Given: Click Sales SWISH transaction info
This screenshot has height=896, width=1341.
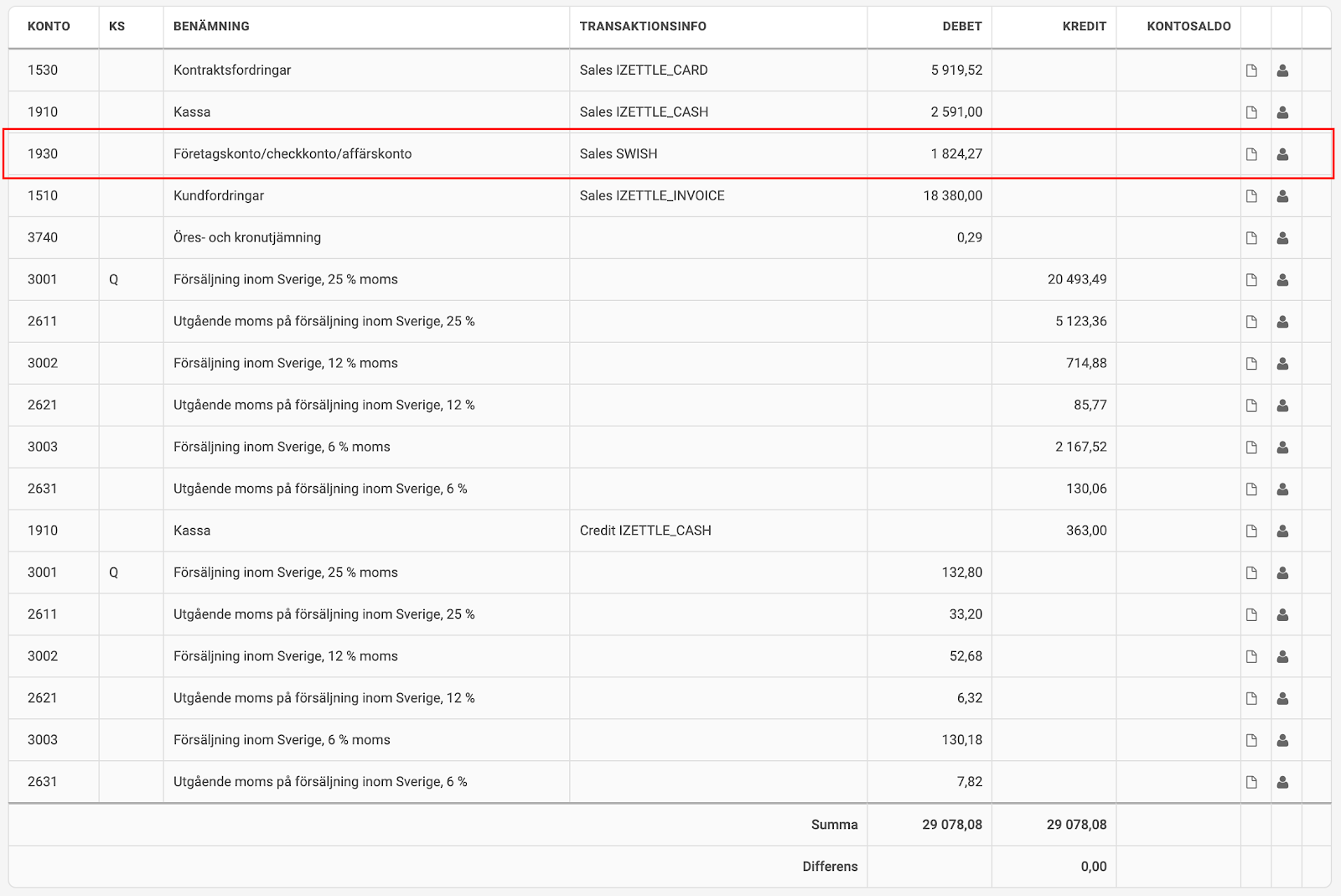Looking at the screenshot, I should pos(619,153).
